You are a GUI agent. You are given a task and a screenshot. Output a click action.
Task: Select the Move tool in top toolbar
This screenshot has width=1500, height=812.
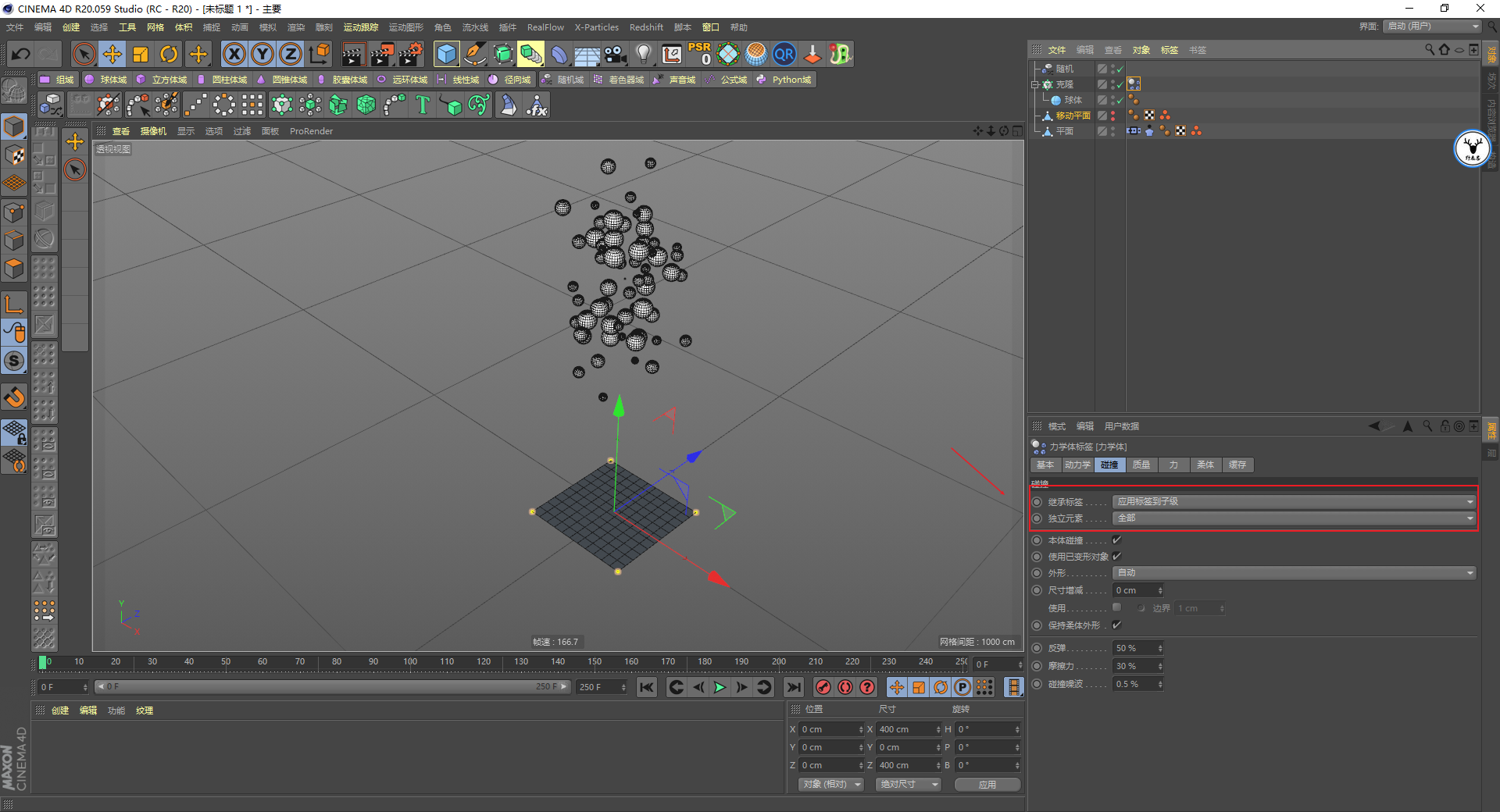(x=112, y=54)
